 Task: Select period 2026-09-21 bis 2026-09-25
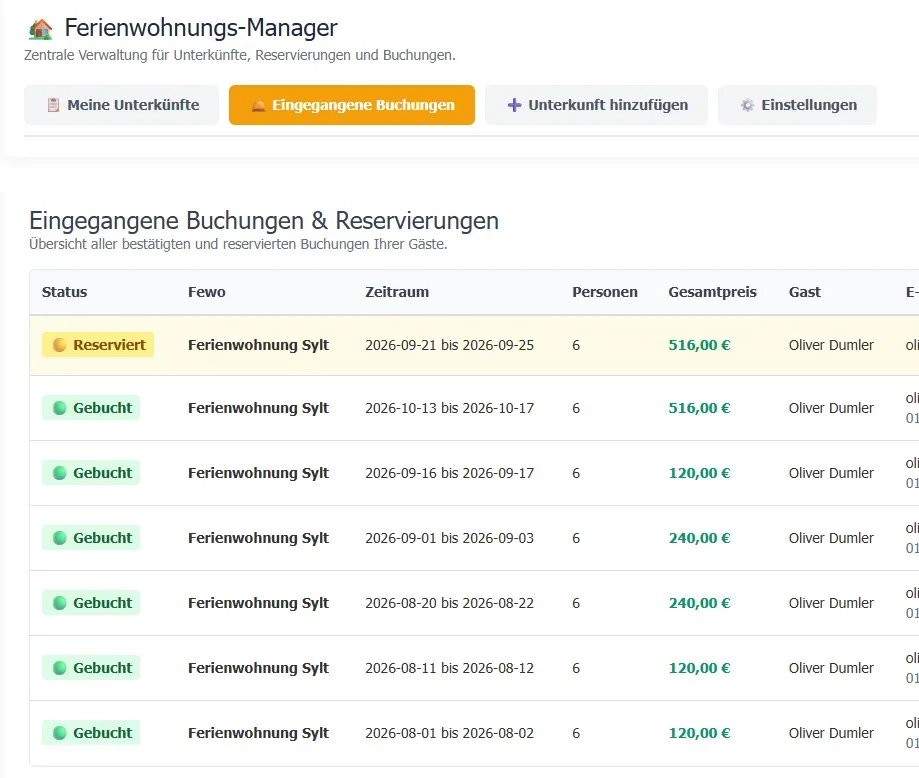click(x=450, y=345)
